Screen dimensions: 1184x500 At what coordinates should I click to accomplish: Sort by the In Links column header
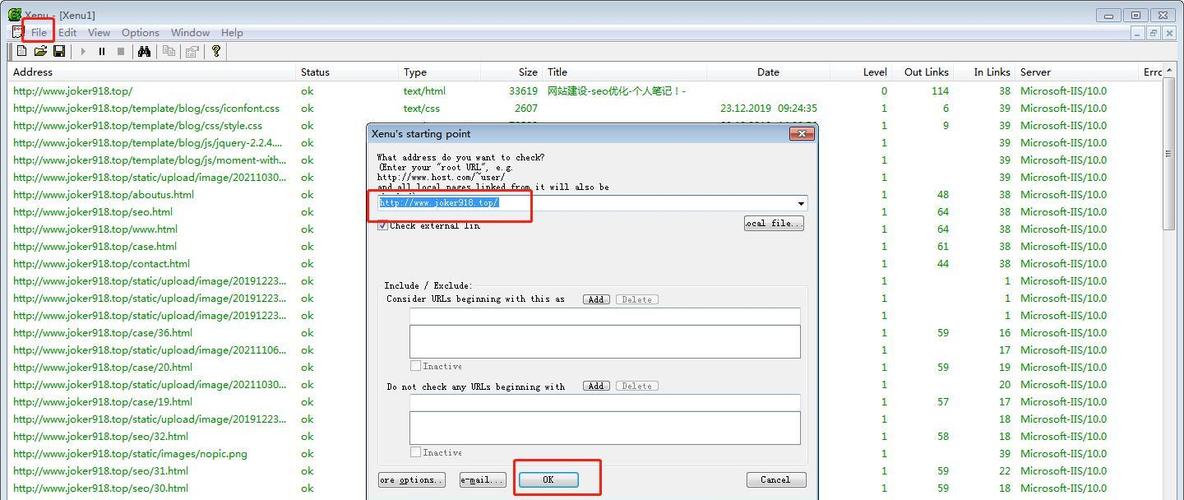(x=984, y=72)
